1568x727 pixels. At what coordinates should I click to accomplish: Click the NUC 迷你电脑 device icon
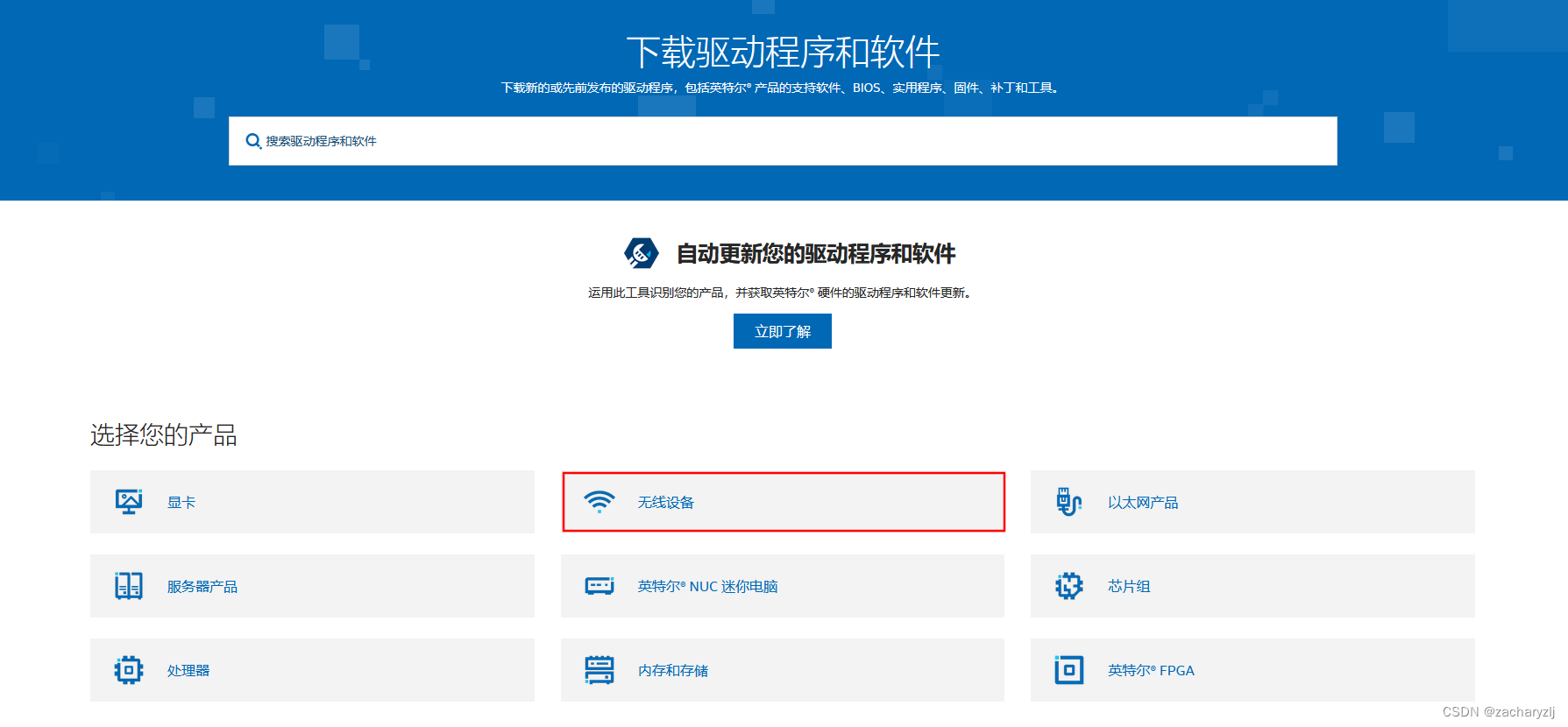pos(600,586)
